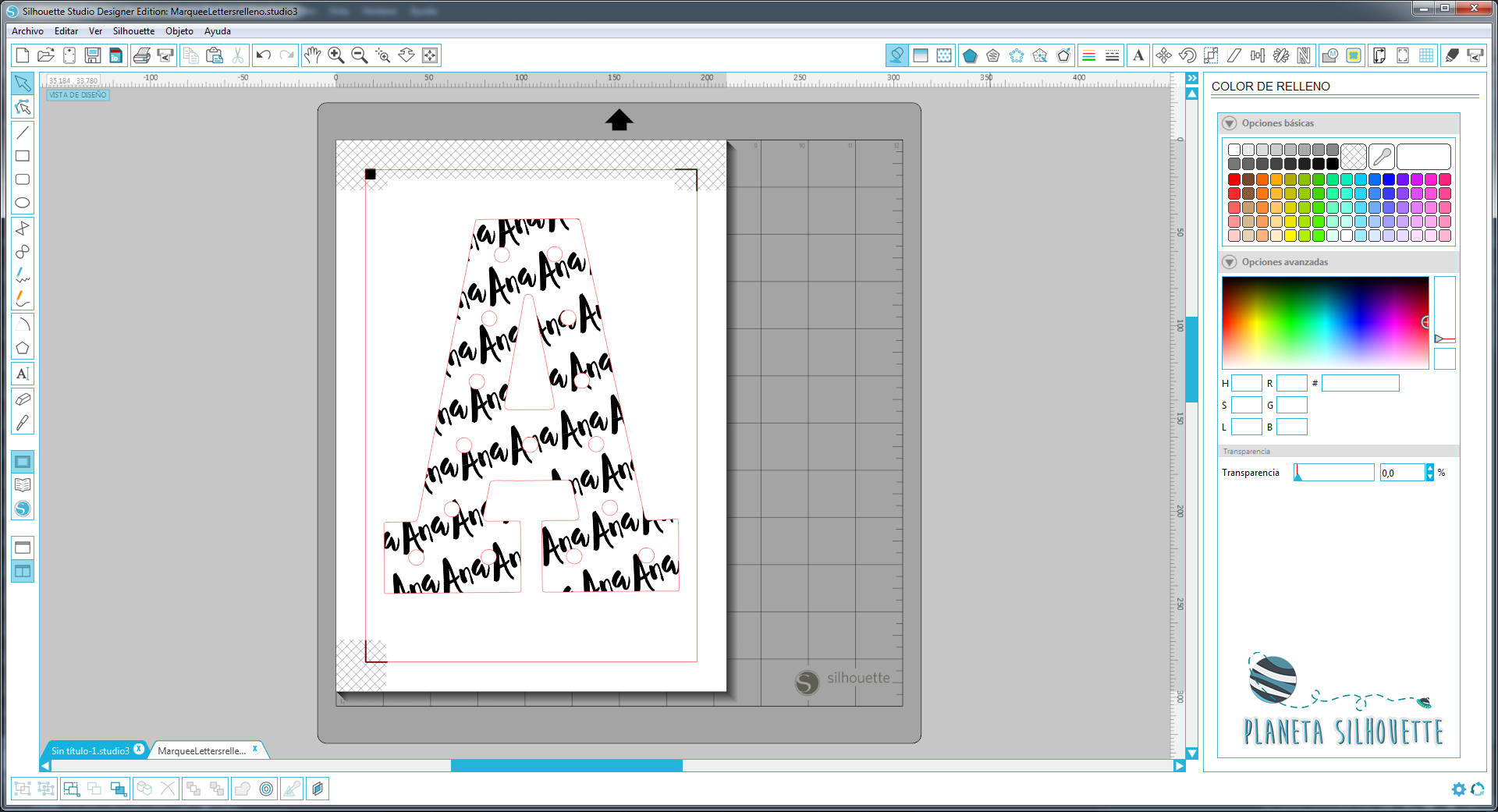1498x812 pixels.
Task: Click the Save to SD card icon
Action: (115, 55)
